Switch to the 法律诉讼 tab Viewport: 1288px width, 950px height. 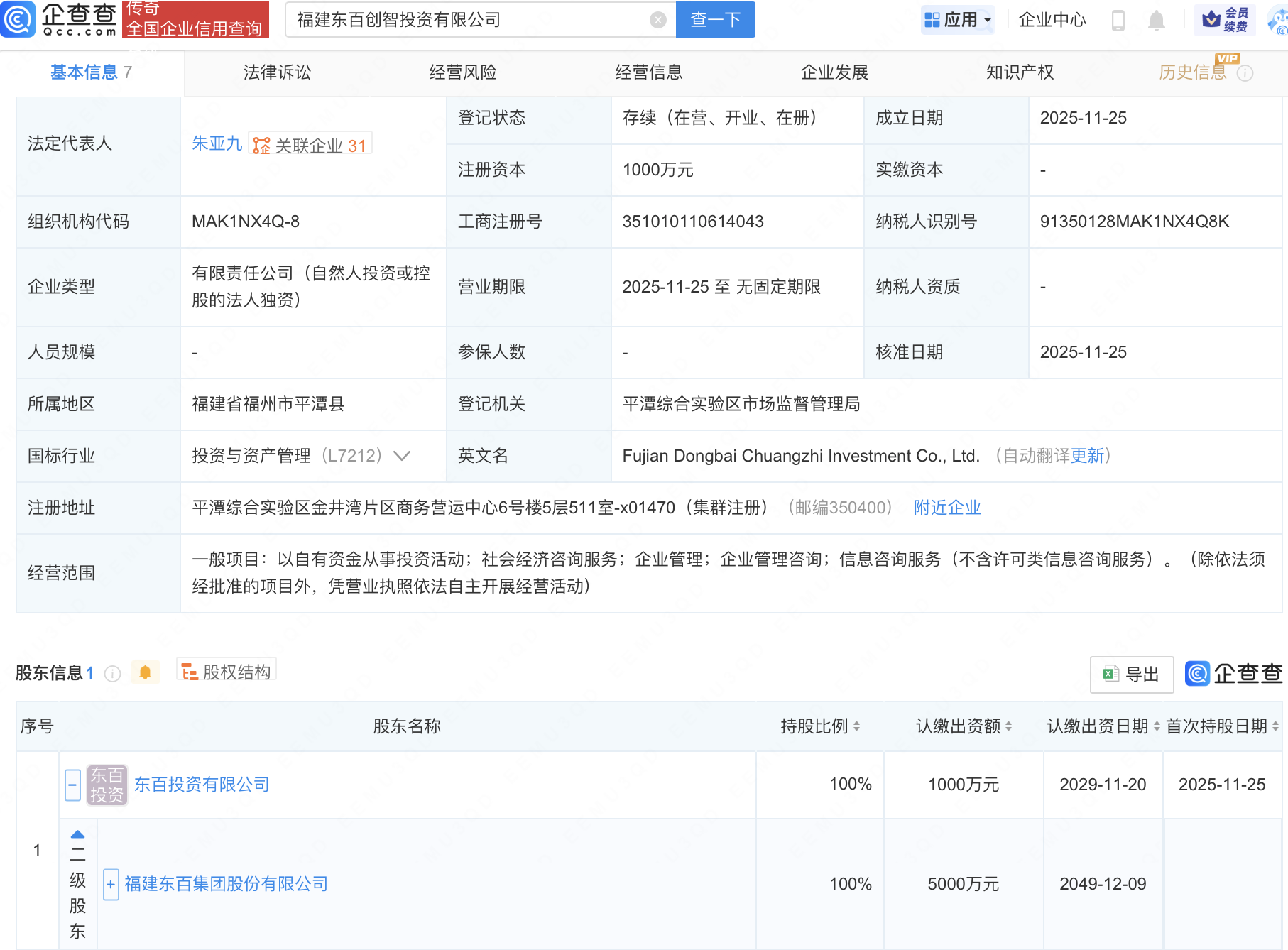point(276,72)
